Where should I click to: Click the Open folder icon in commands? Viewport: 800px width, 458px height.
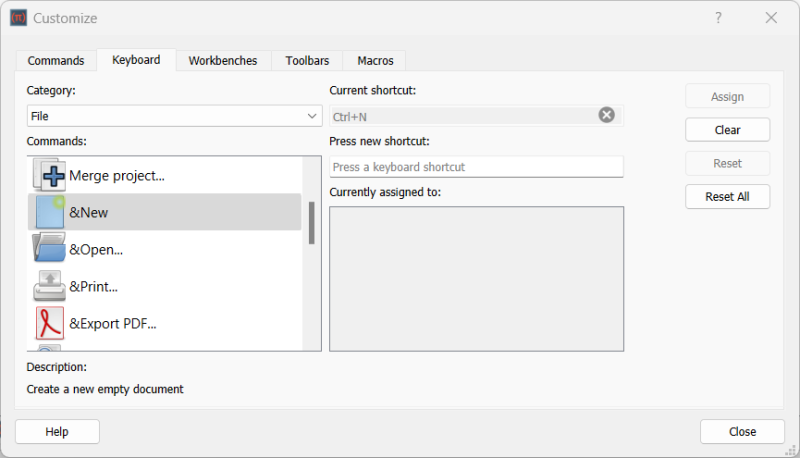(x=49, y=249)
